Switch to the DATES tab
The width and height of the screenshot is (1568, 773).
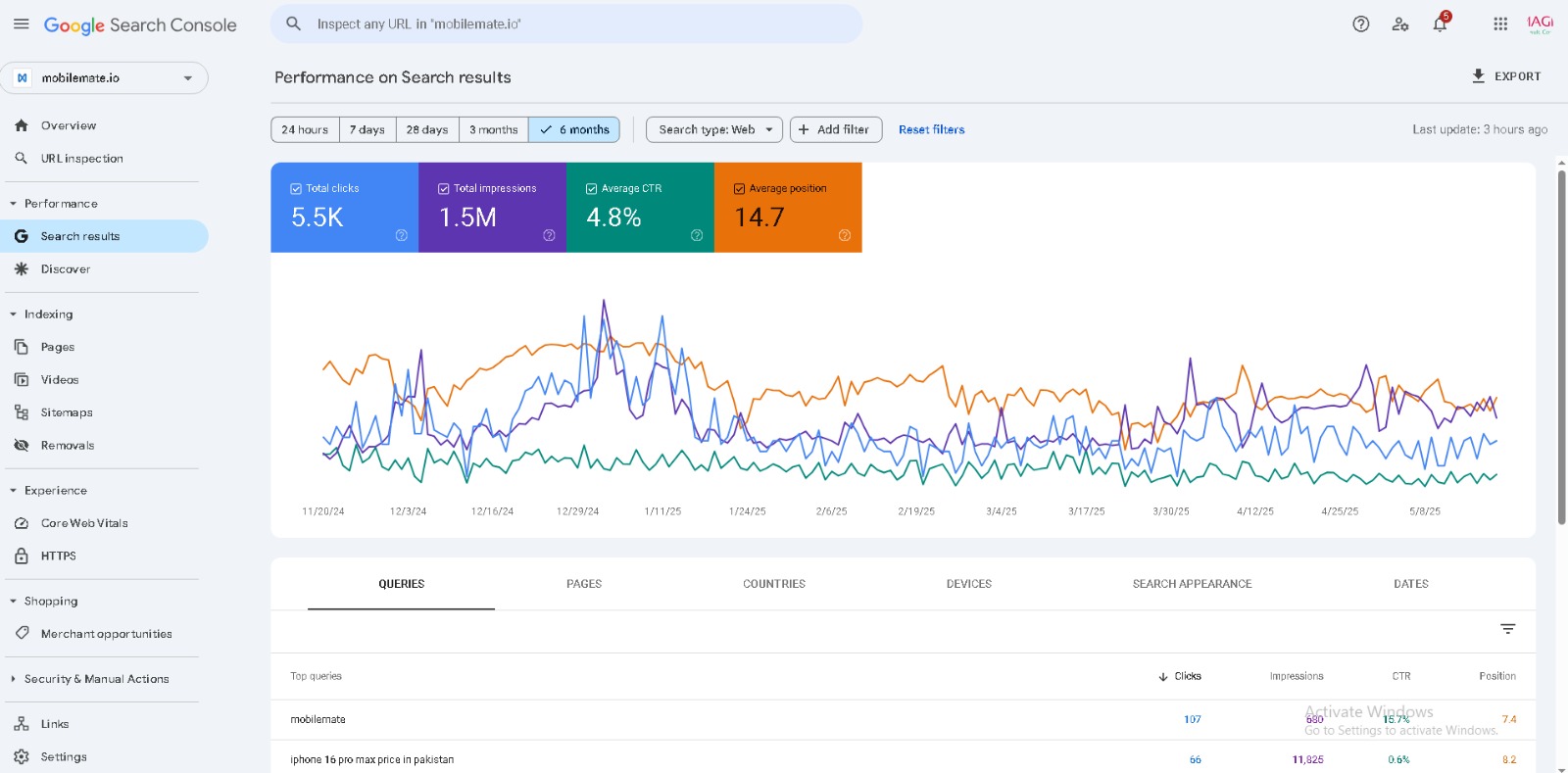tap(1411, 584)
